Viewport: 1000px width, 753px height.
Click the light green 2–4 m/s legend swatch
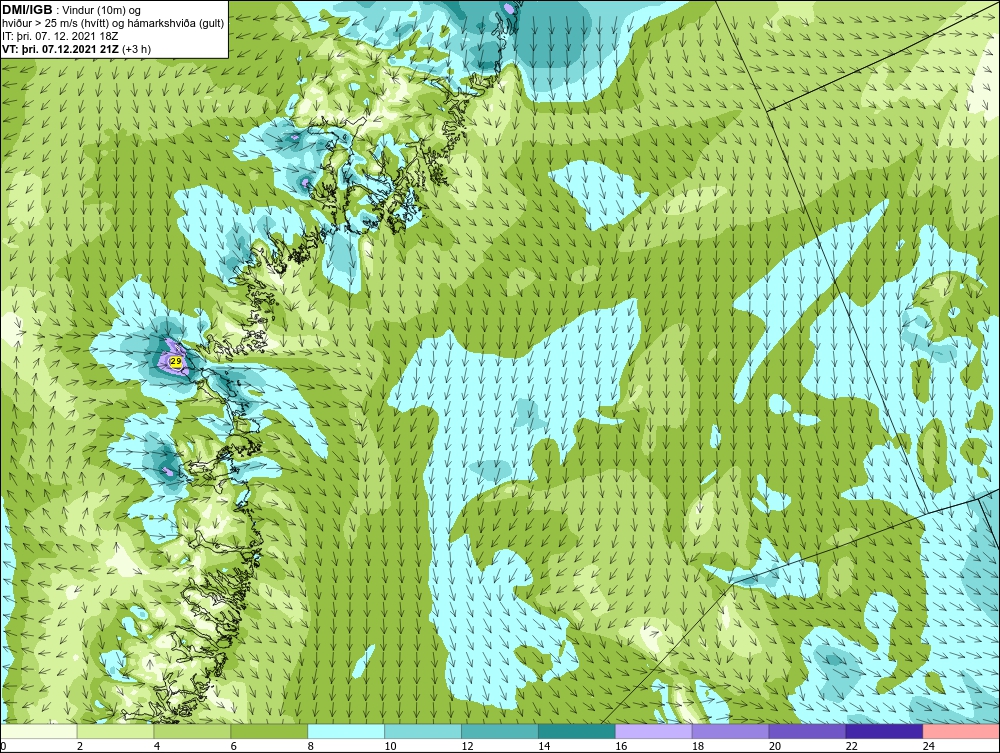pos(115,731)
